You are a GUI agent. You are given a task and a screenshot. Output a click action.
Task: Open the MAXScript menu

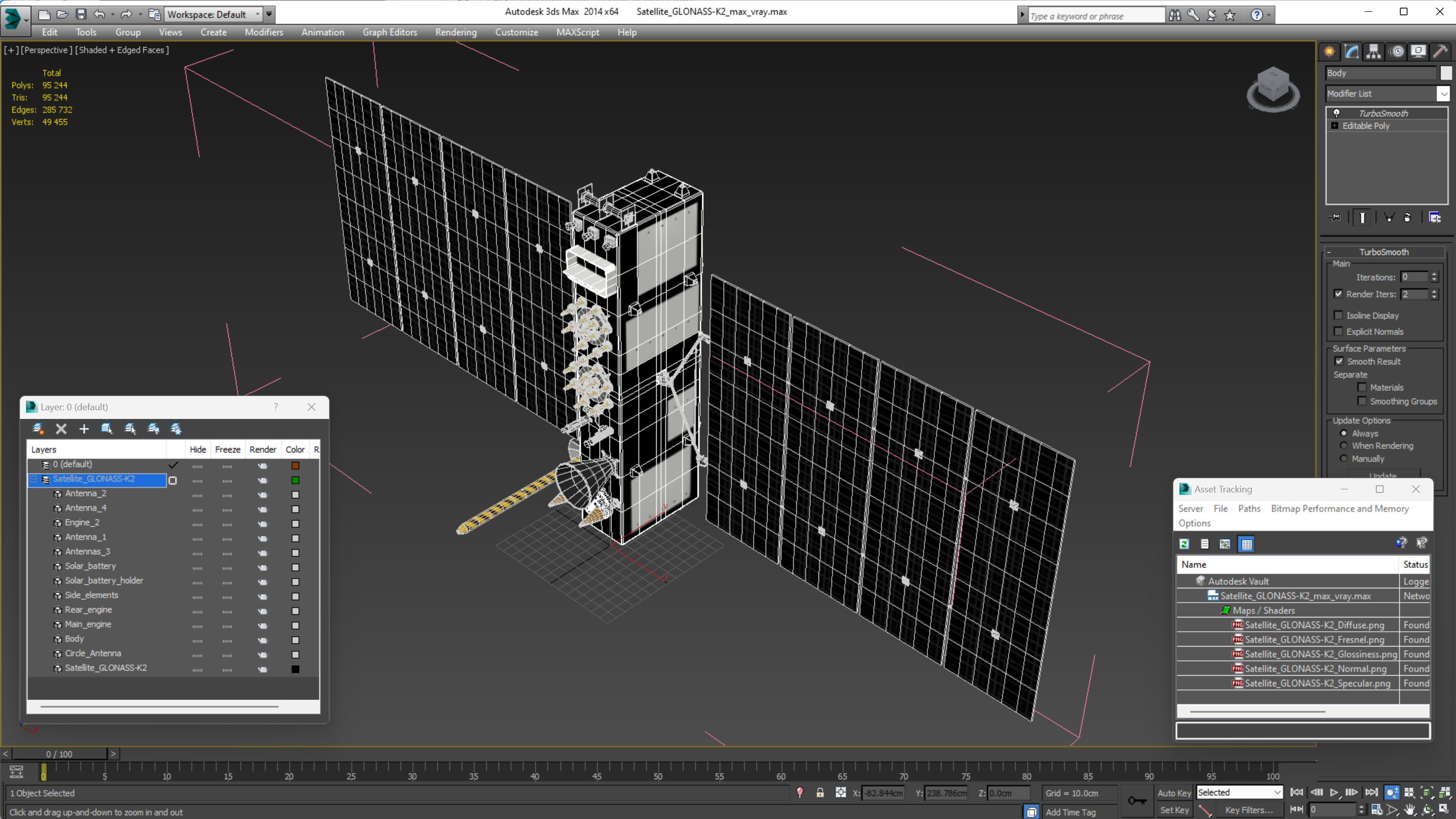[577, 32]
